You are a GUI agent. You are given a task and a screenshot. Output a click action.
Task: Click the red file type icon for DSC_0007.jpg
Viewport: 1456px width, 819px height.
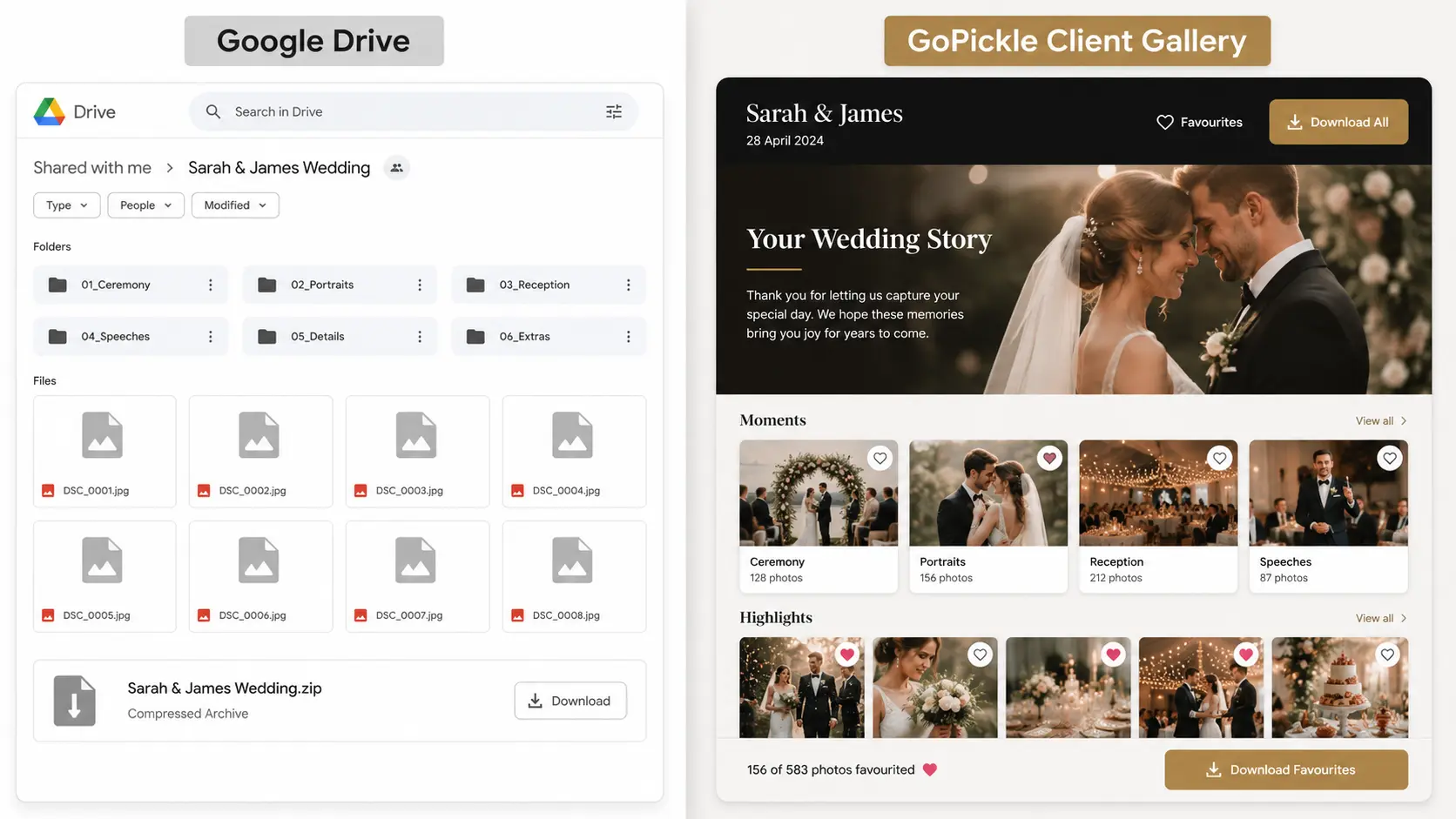click(x=361, y=615)
